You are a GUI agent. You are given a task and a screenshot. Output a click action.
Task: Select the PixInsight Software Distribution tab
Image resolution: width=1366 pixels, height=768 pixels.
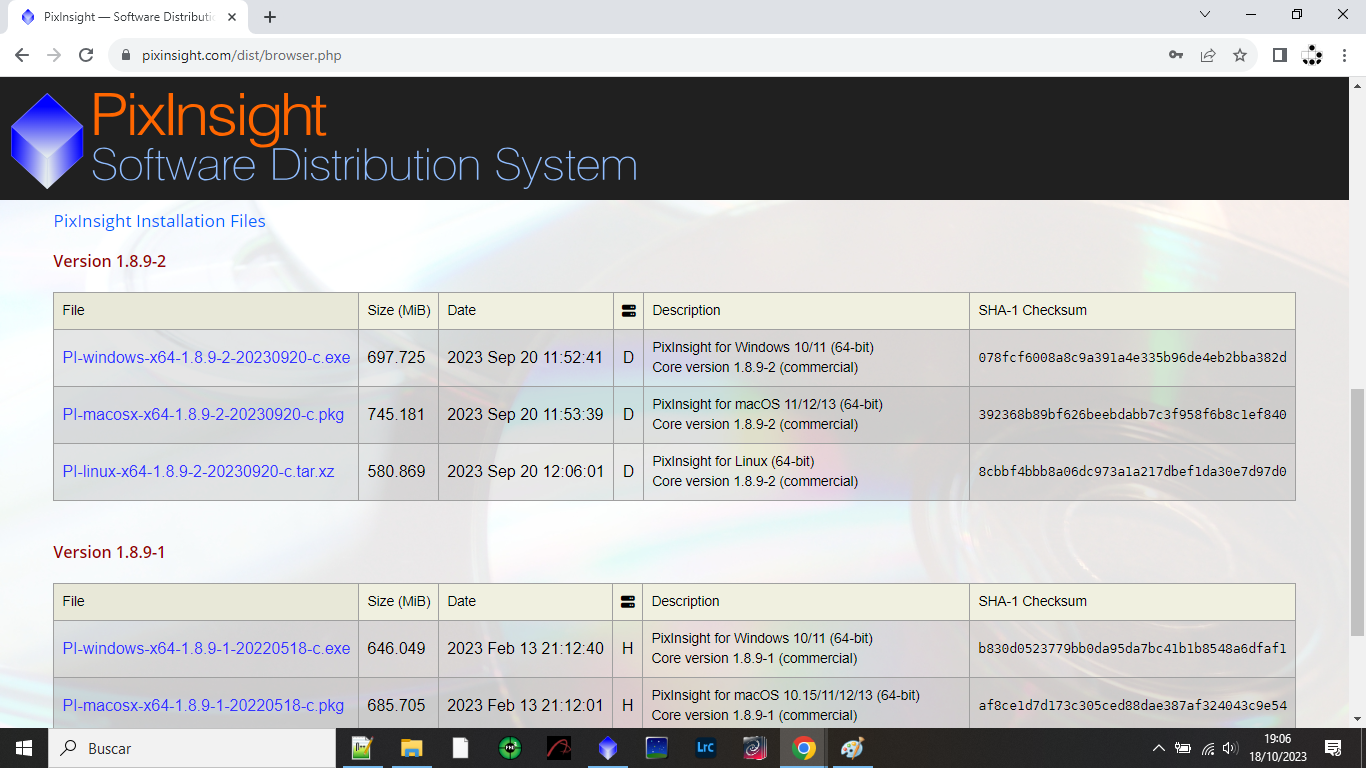click(x=130, y=17)
